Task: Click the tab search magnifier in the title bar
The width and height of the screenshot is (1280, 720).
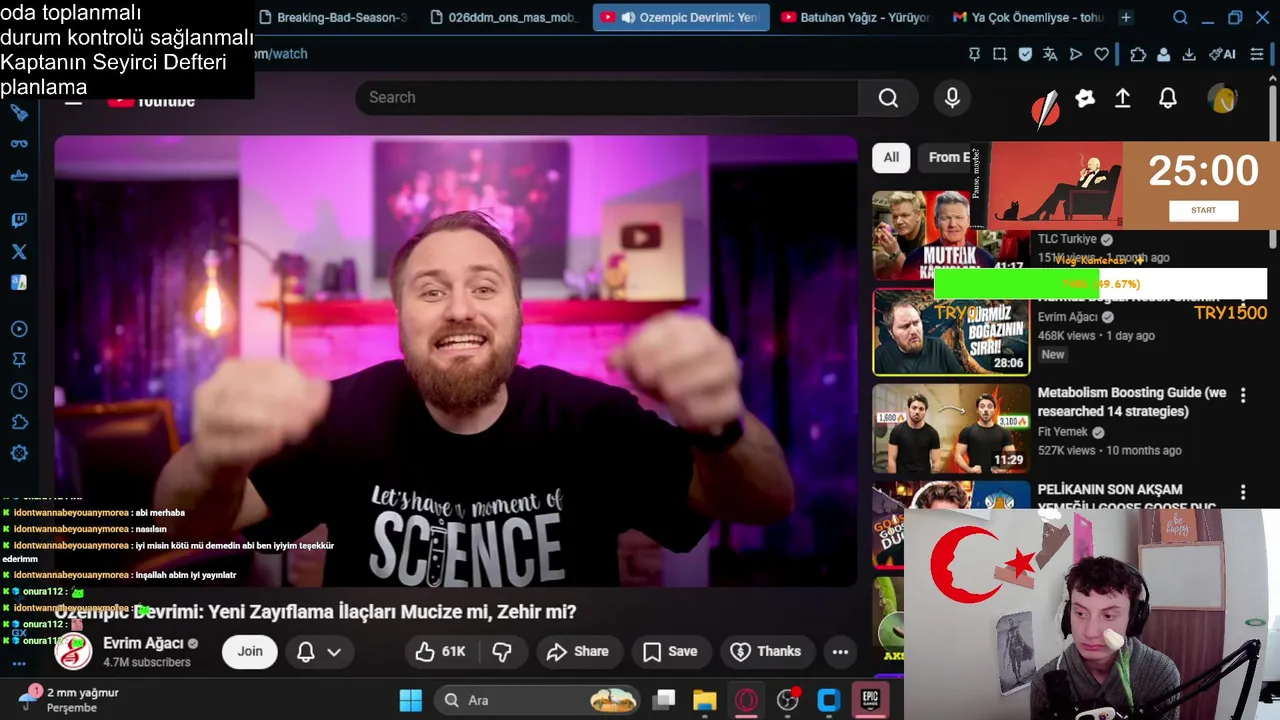Action: pos(1180,18)
